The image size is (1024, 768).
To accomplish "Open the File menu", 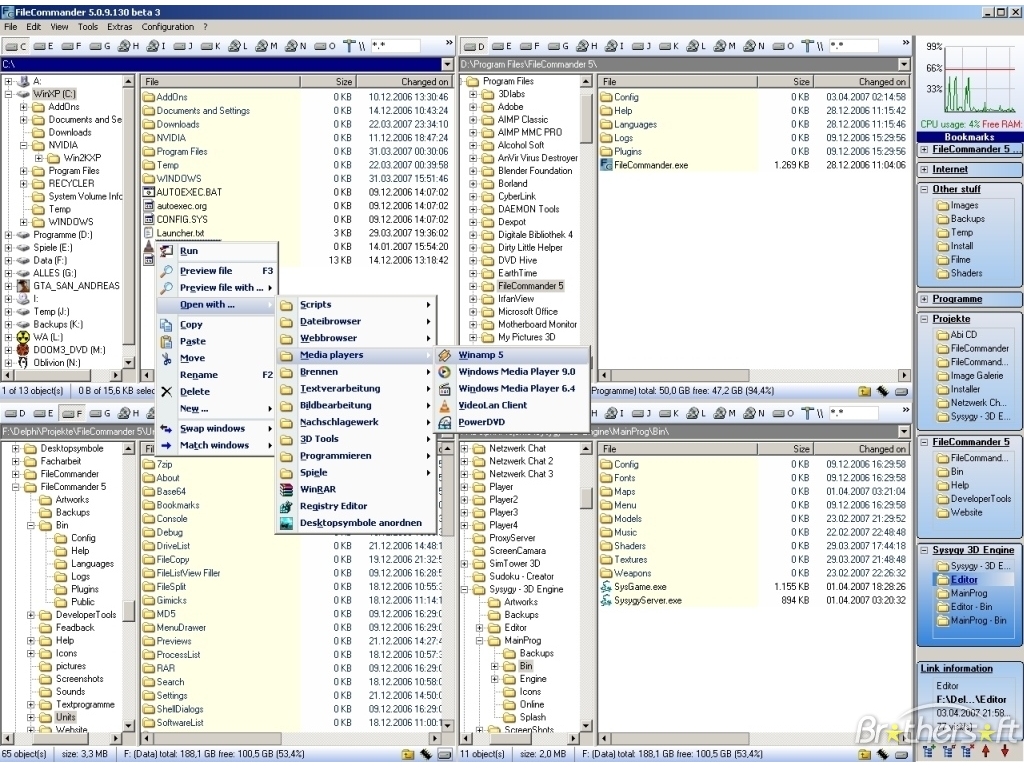I will click(x=10, y=27).
